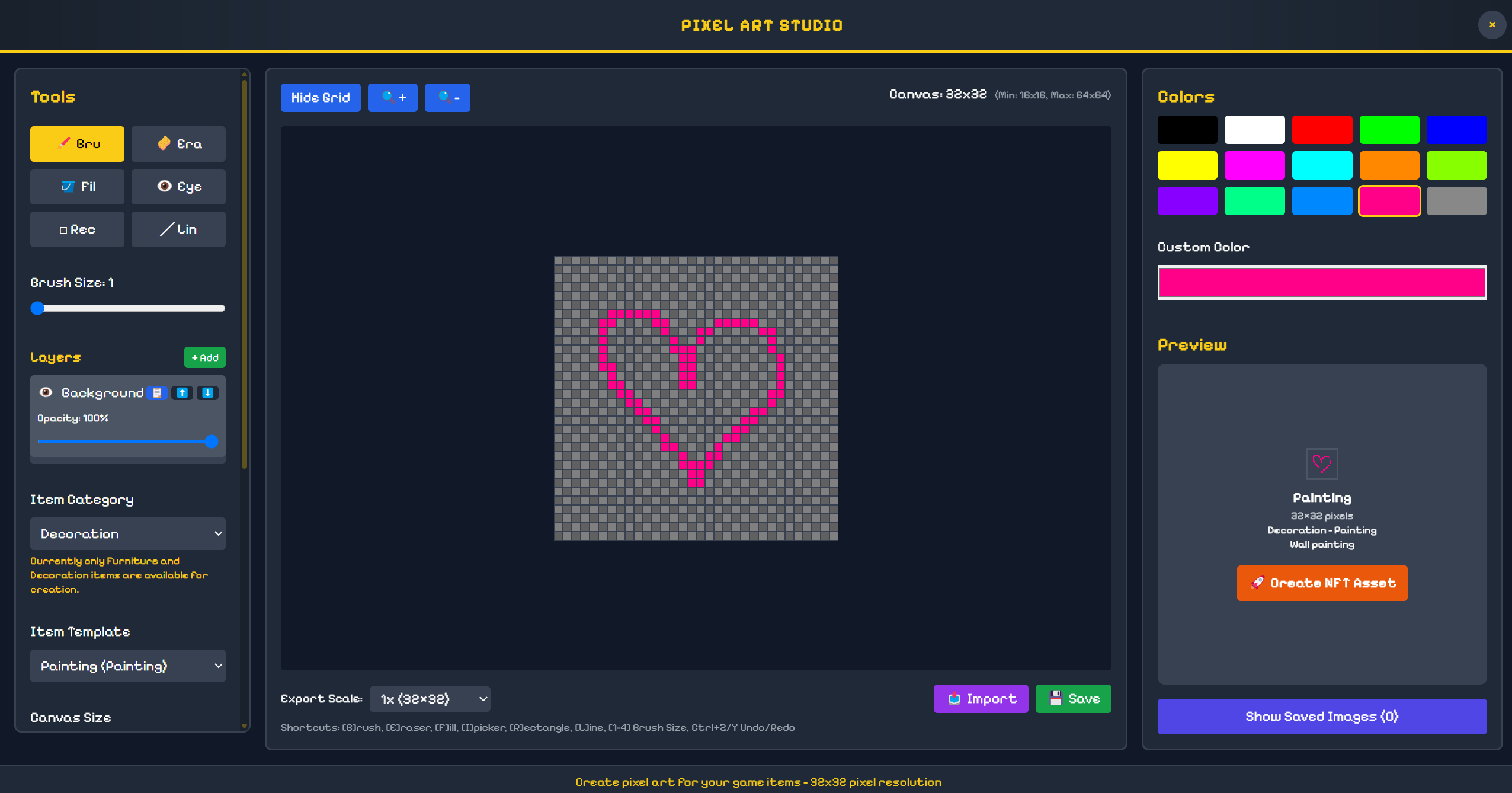Click Create NFT Asset button

pos(1322,583)
